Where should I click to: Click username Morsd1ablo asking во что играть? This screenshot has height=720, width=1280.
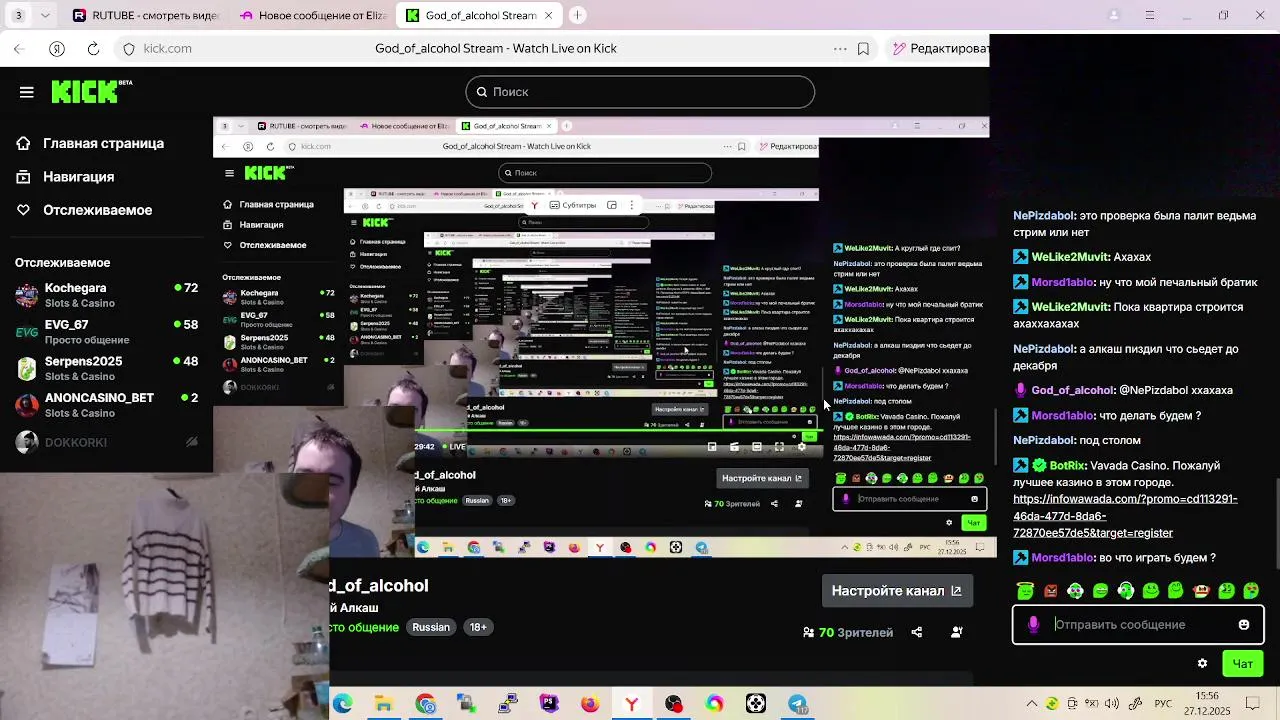click(1062, 558)
